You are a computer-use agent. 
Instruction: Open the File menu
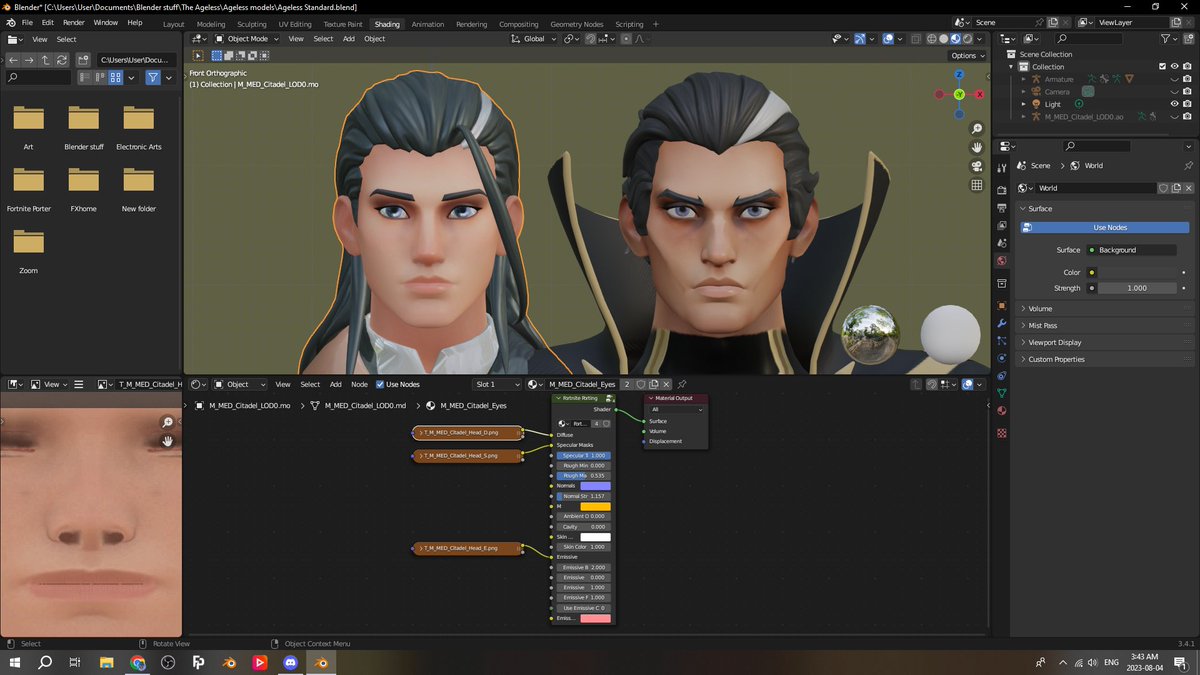[26, 22]
